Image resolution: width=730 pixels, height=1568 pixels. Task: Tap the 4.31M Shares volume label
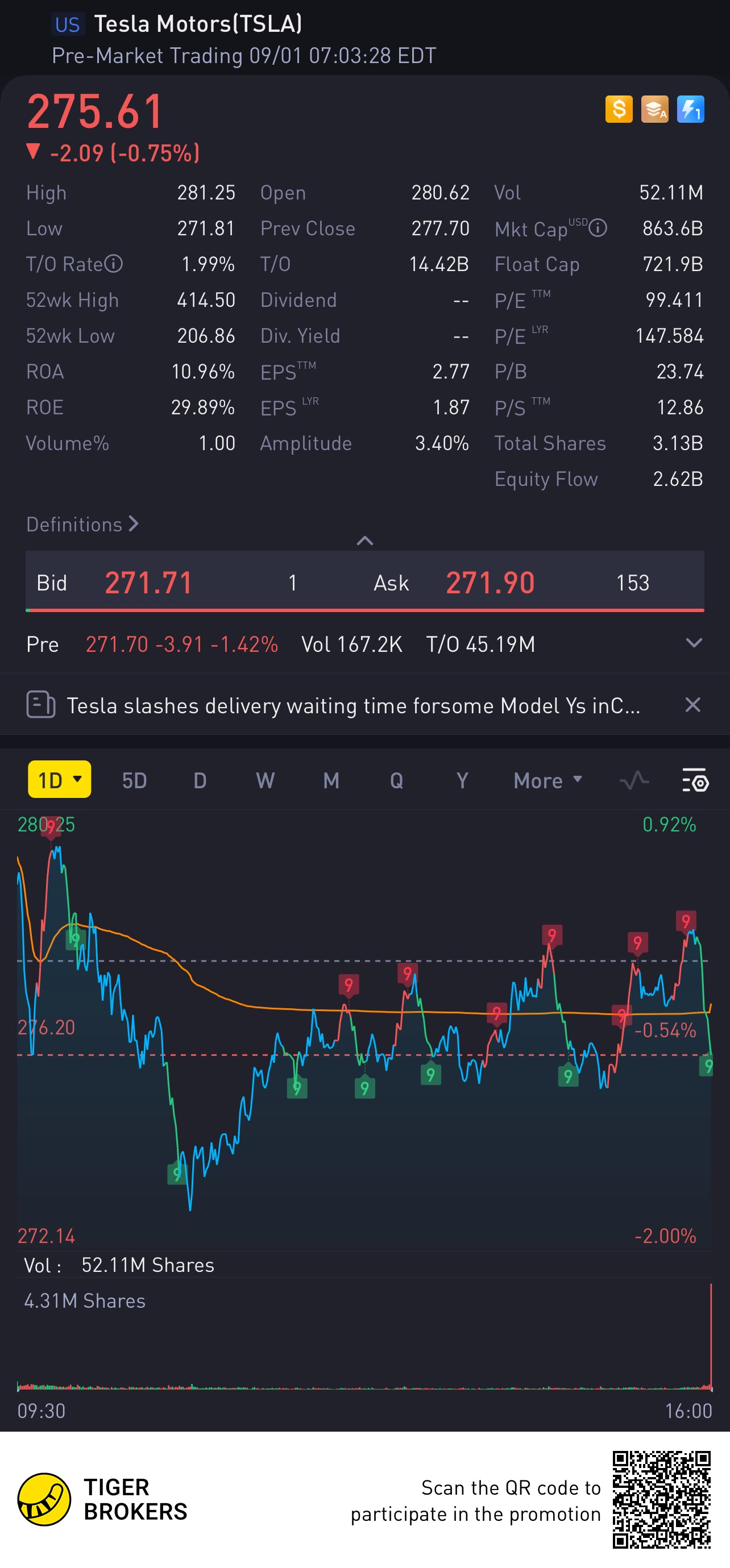85,1301
